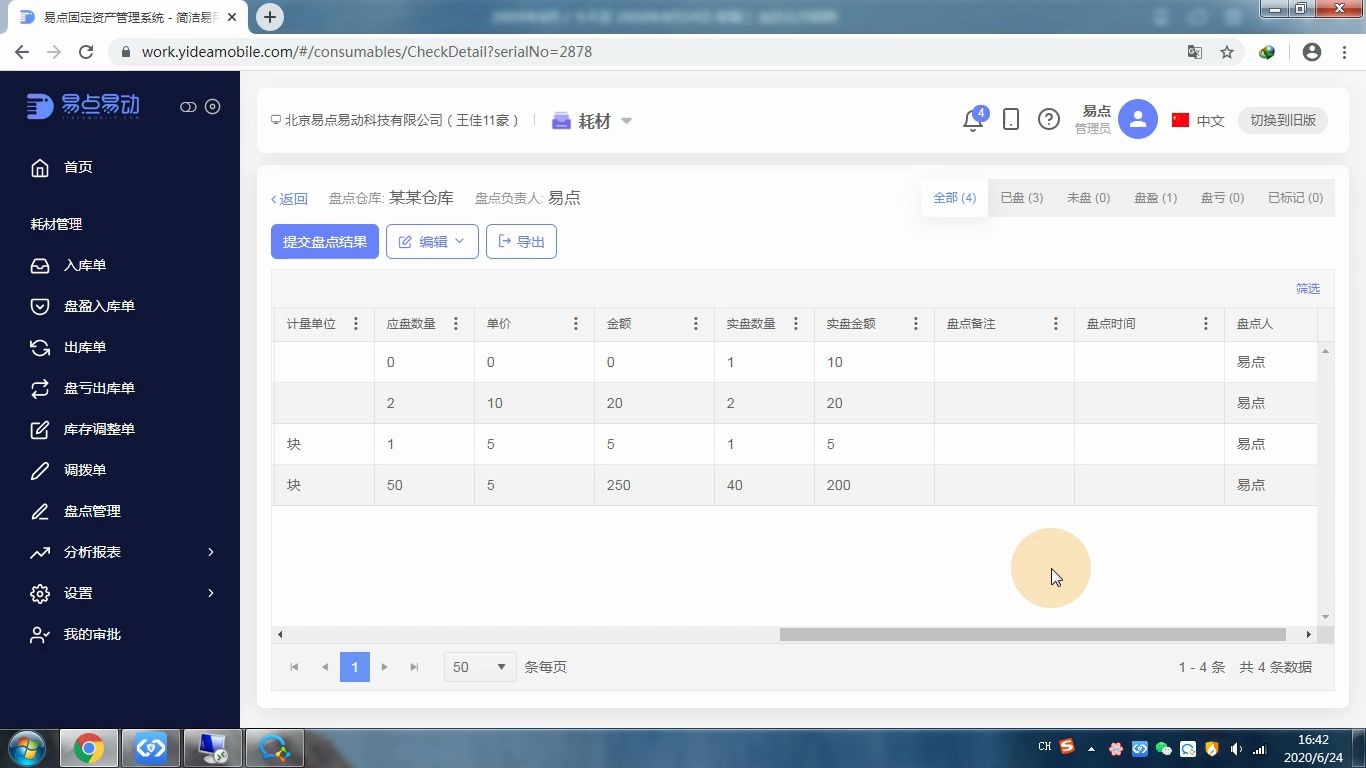1366x768 pixels.
Task: Open 盘亏出库单 in the sidebar
Action: (99, 388)
